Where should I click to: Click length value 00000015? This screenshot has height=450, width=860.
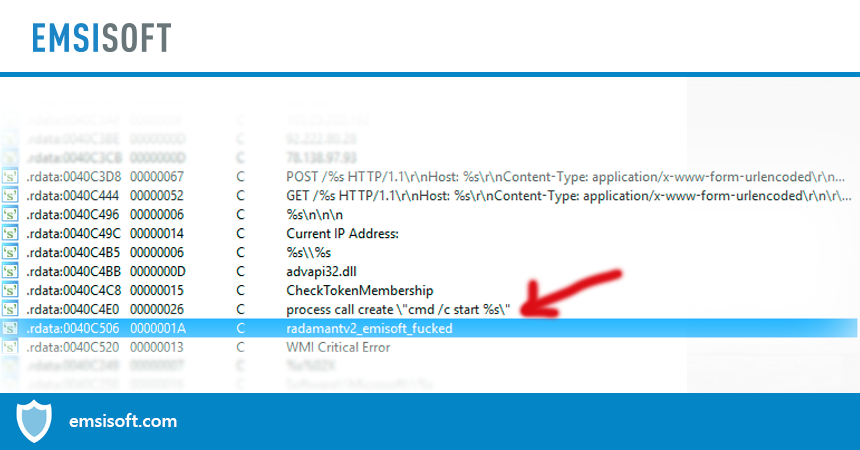coord(157,290)
